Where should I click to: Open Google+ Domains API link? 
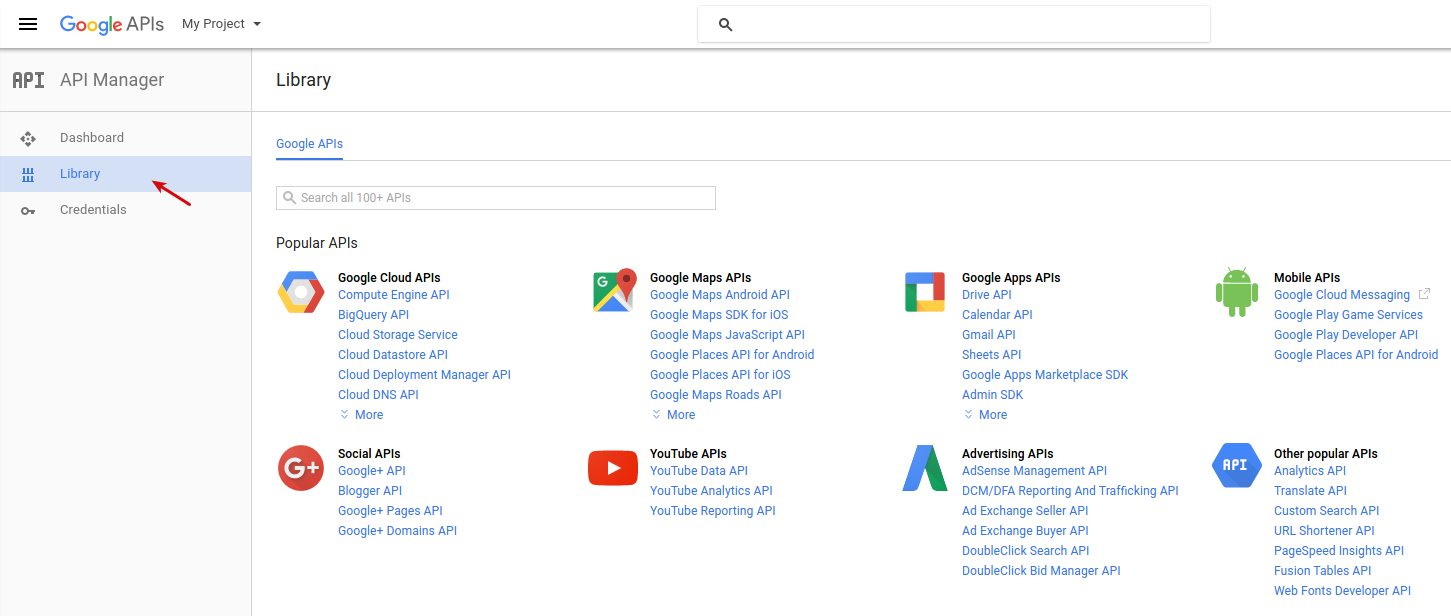(397, 531)
